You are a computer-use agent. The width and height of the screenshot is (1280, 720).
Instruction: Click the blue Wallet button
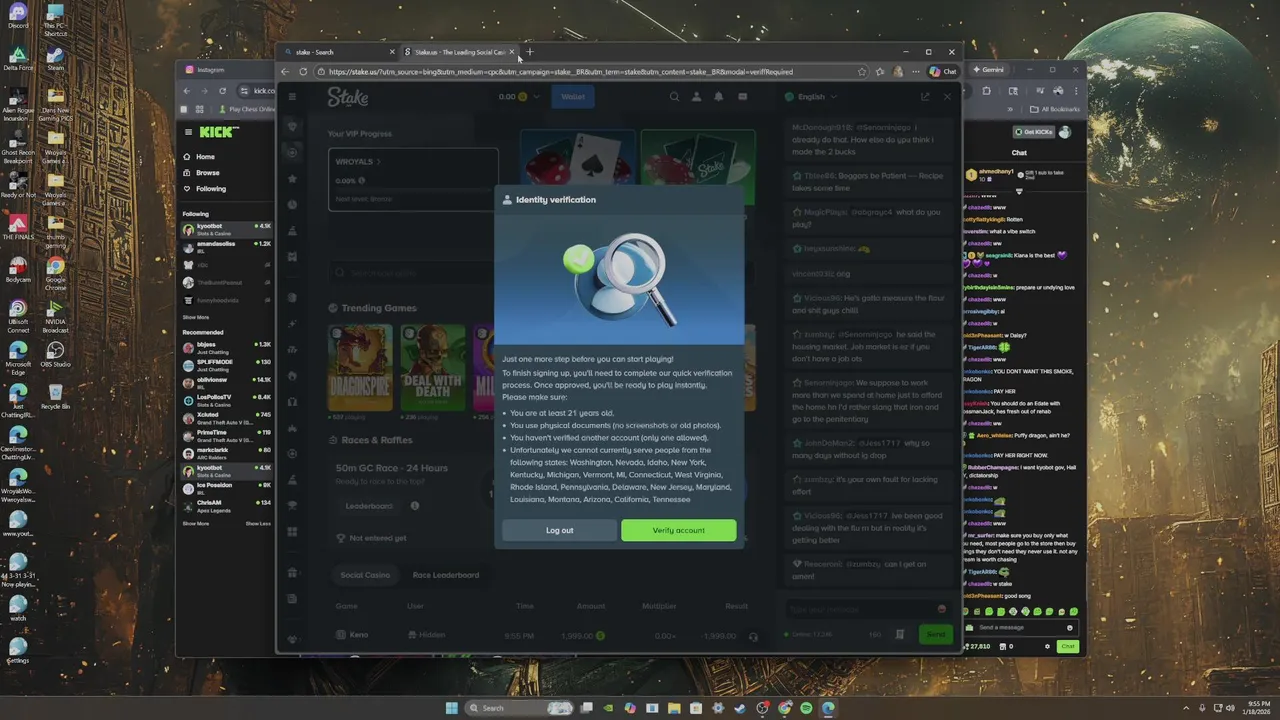point(573,97)
